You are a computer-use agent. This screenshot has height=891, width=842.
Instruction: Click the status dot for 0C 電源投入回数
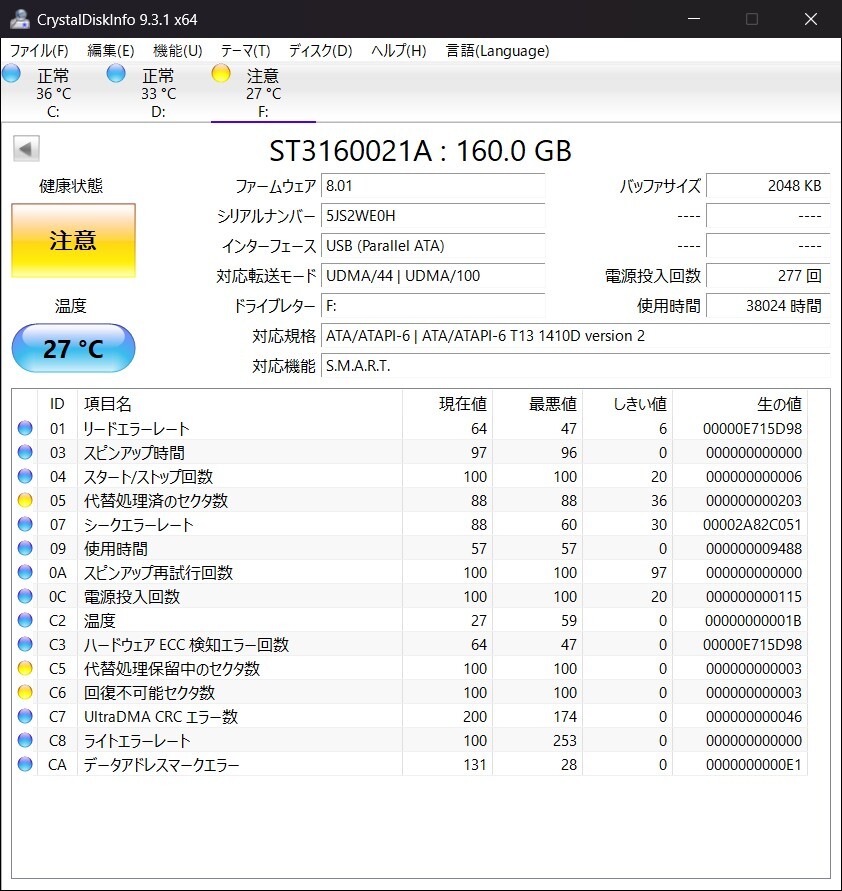pyautogui.click(x=25, y=596)
